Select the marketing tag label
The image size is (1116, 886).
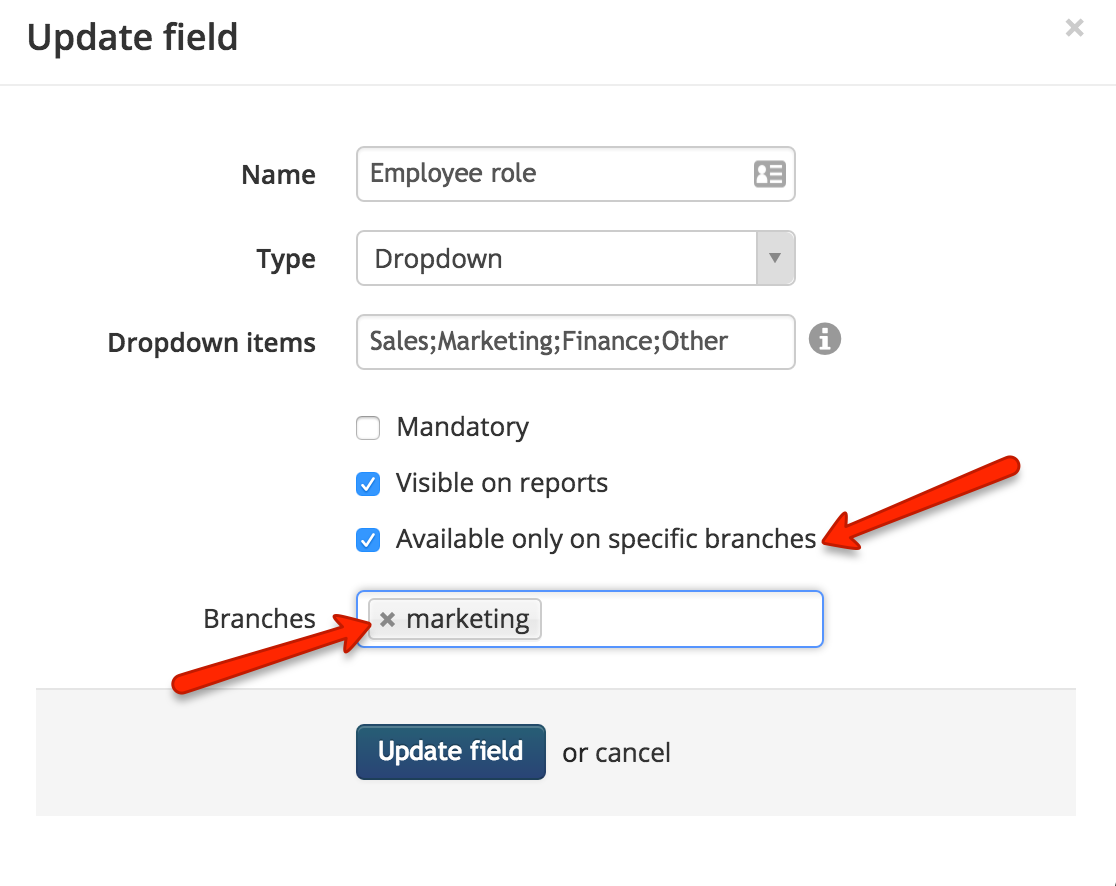[x=468, y=619]
